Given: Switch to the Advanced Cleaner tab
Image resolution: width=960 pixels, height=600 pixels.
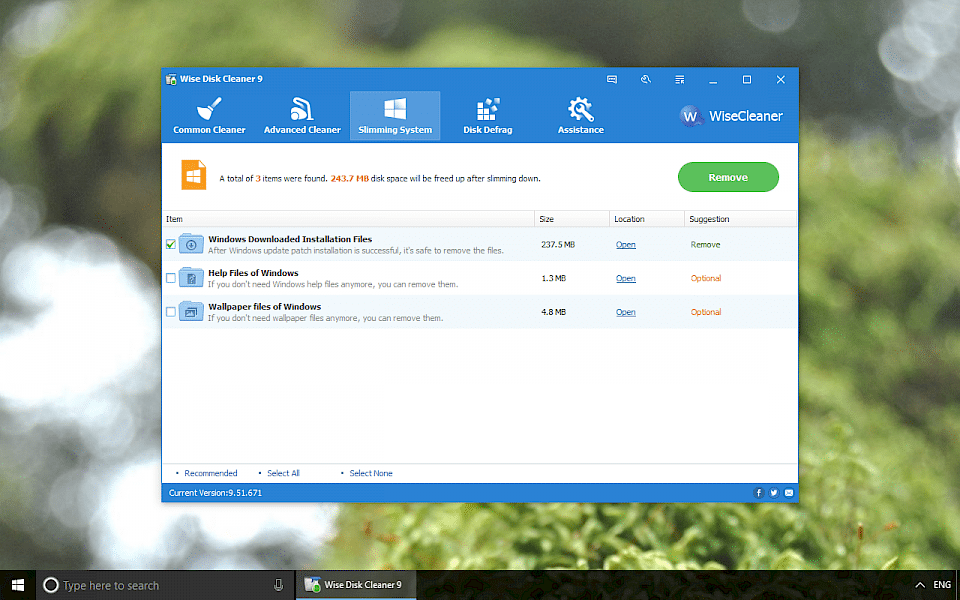Looking at the screenshot, I should 302,116.
